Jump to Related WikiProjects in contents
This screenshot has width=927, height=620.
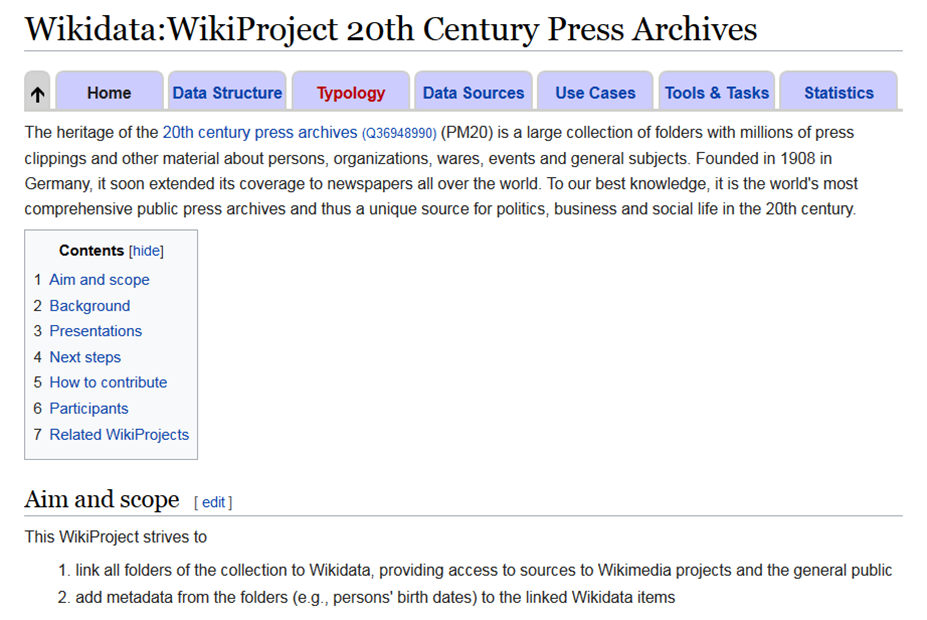(x=119, y=434)
